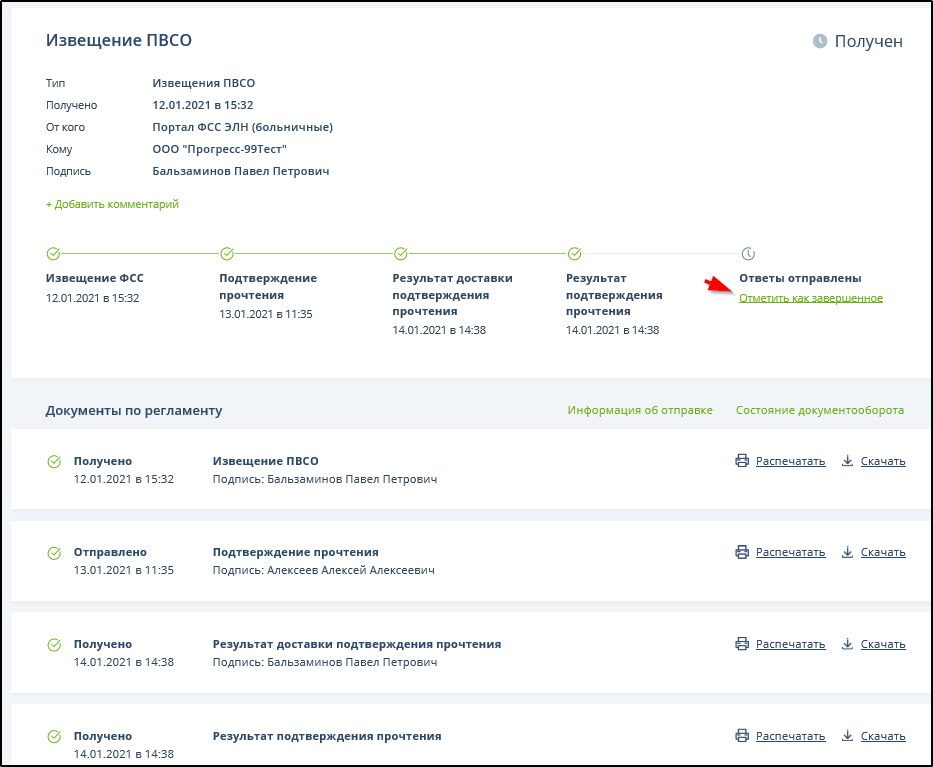Click download icon for Подтверждение прочтения row
Viewport: 933px width, 767px height.
847,552
